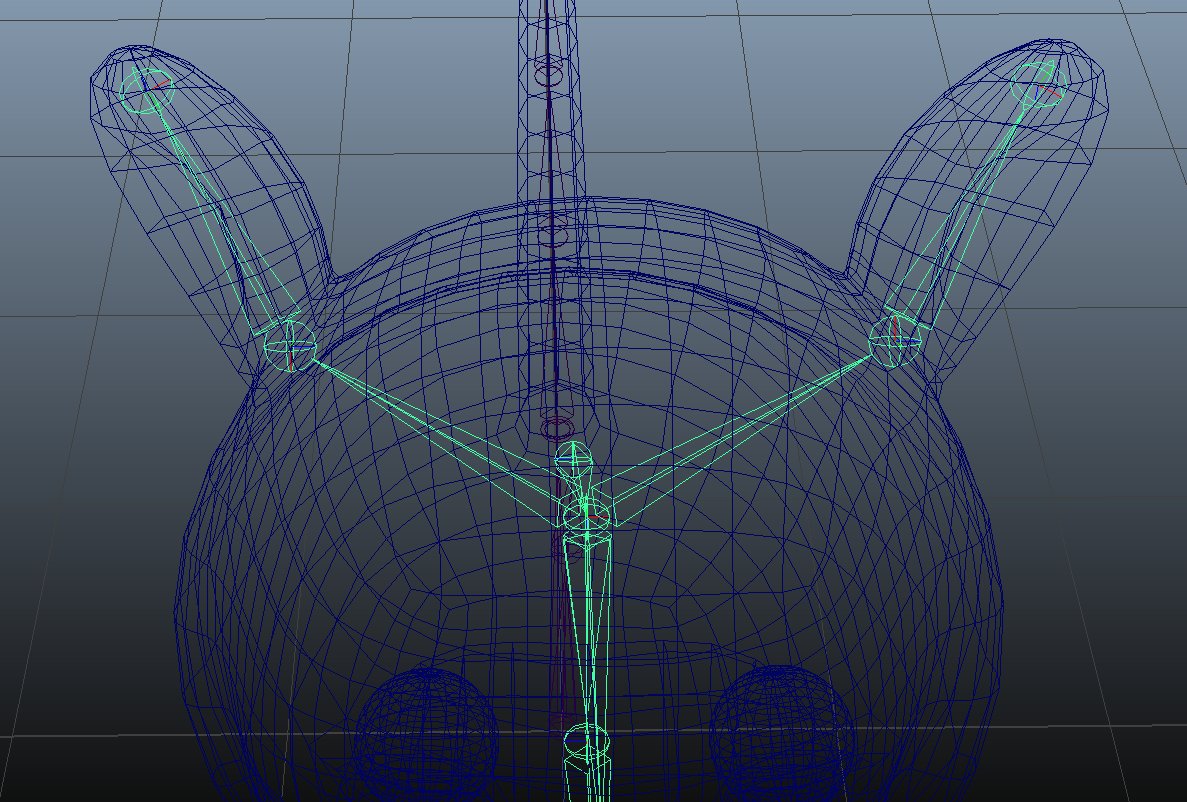Select the right ear tip joint

1039,87
